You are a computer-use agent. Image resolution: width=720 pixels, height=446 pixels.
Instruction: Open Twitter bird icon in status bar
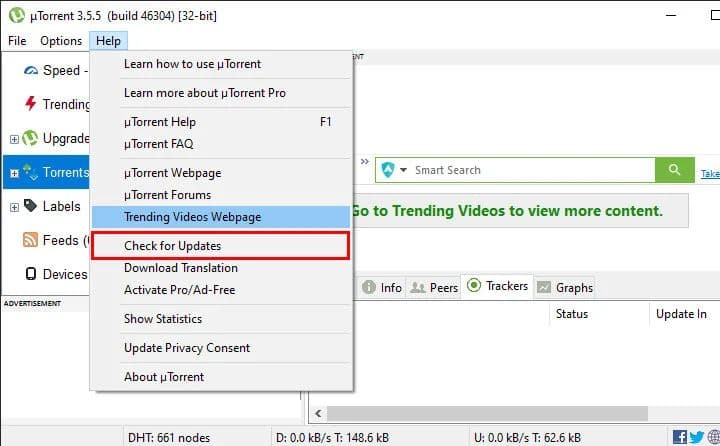[697, 437]
